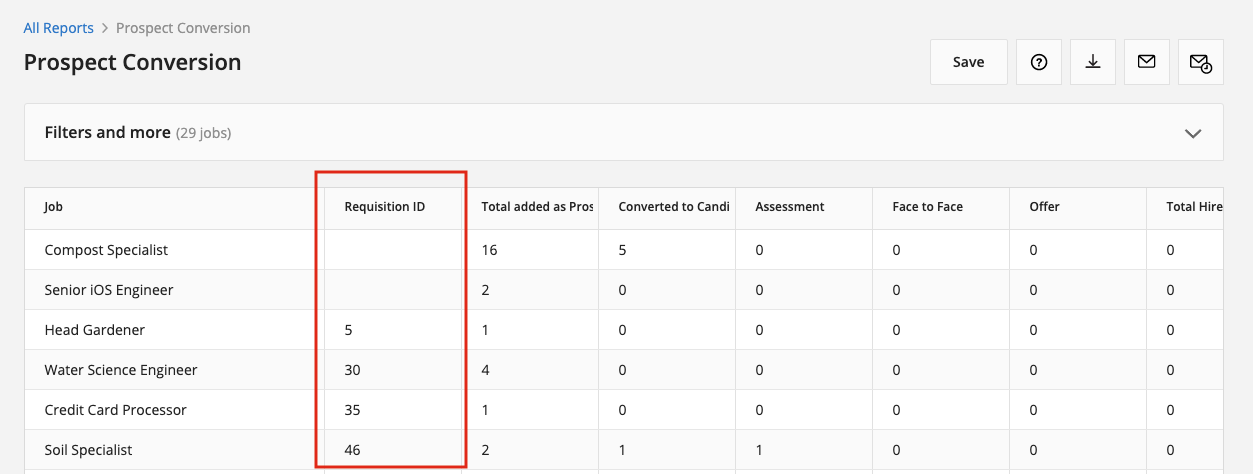Click the help question mark icon
Image resolution: width=1253 pixels, height=474 pixels.
1039,62
